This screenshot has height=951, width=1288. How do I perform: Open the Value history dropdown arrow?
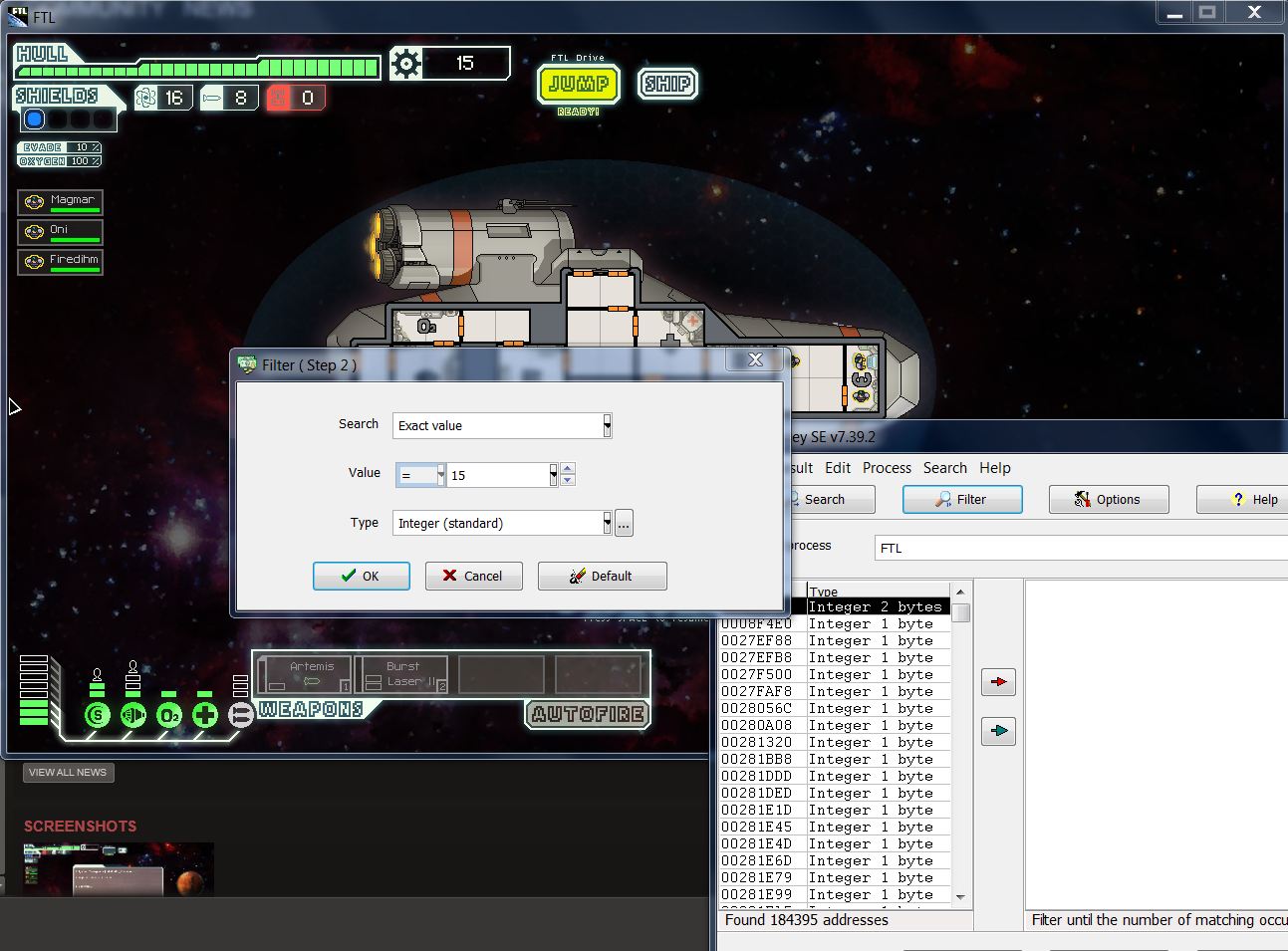pyautogui.click(x=553, y=475)
